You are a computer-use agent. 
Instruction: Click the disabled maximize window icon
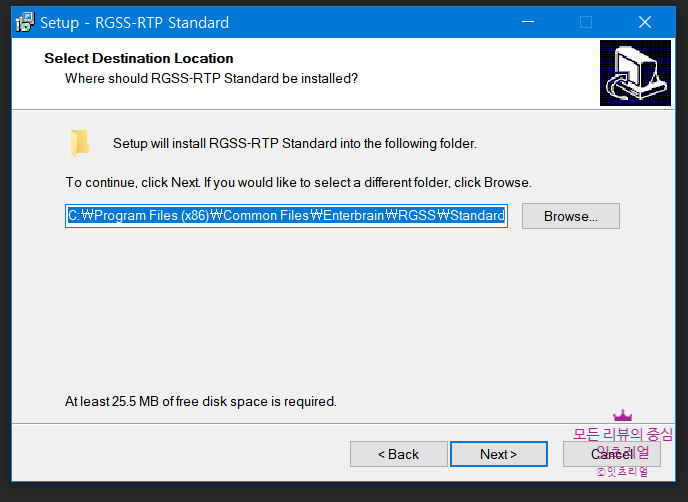(586, 22)
